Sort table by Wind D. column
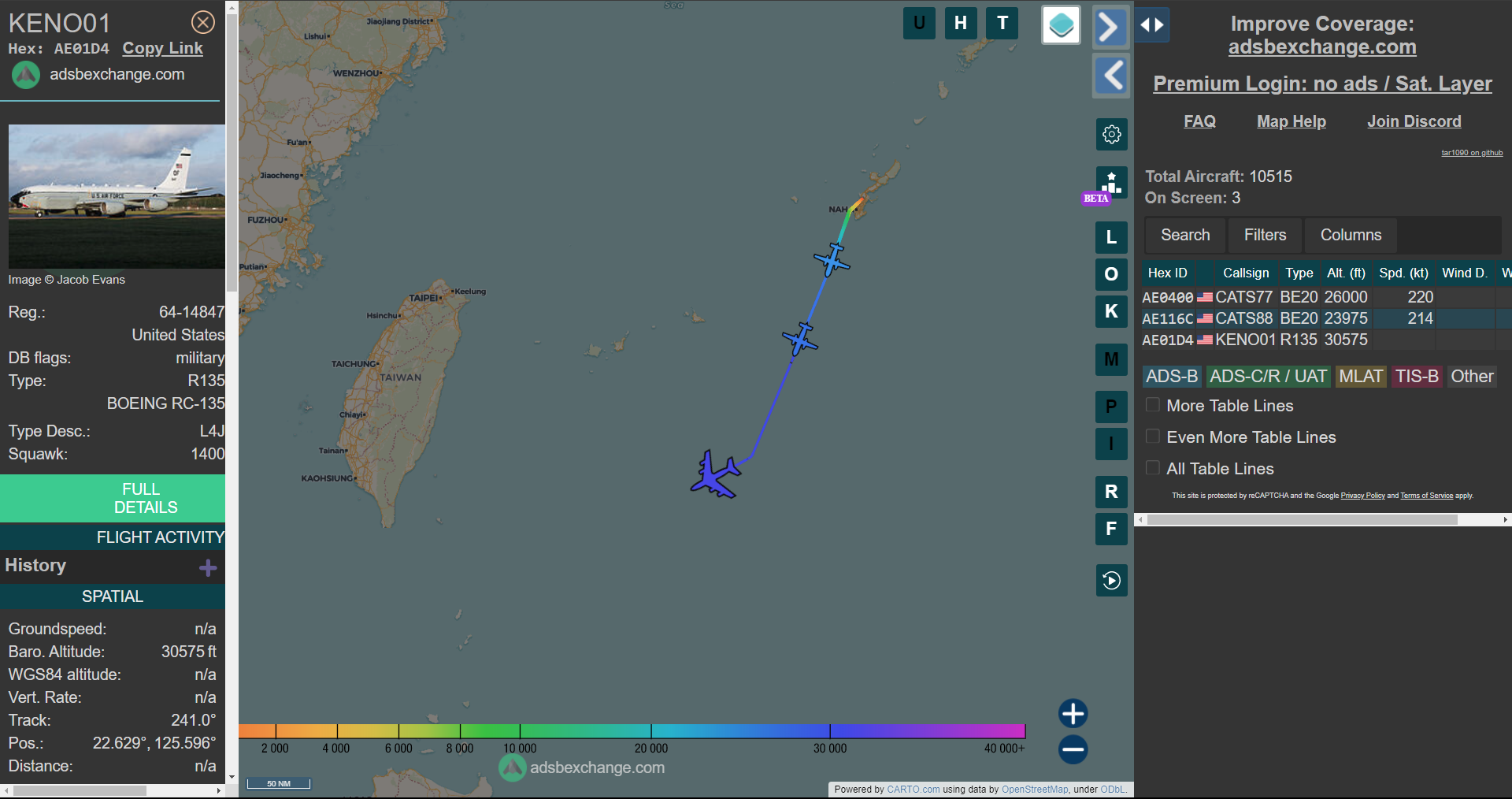This screenshot has width=1512, height=799. tap(1465, 273)
